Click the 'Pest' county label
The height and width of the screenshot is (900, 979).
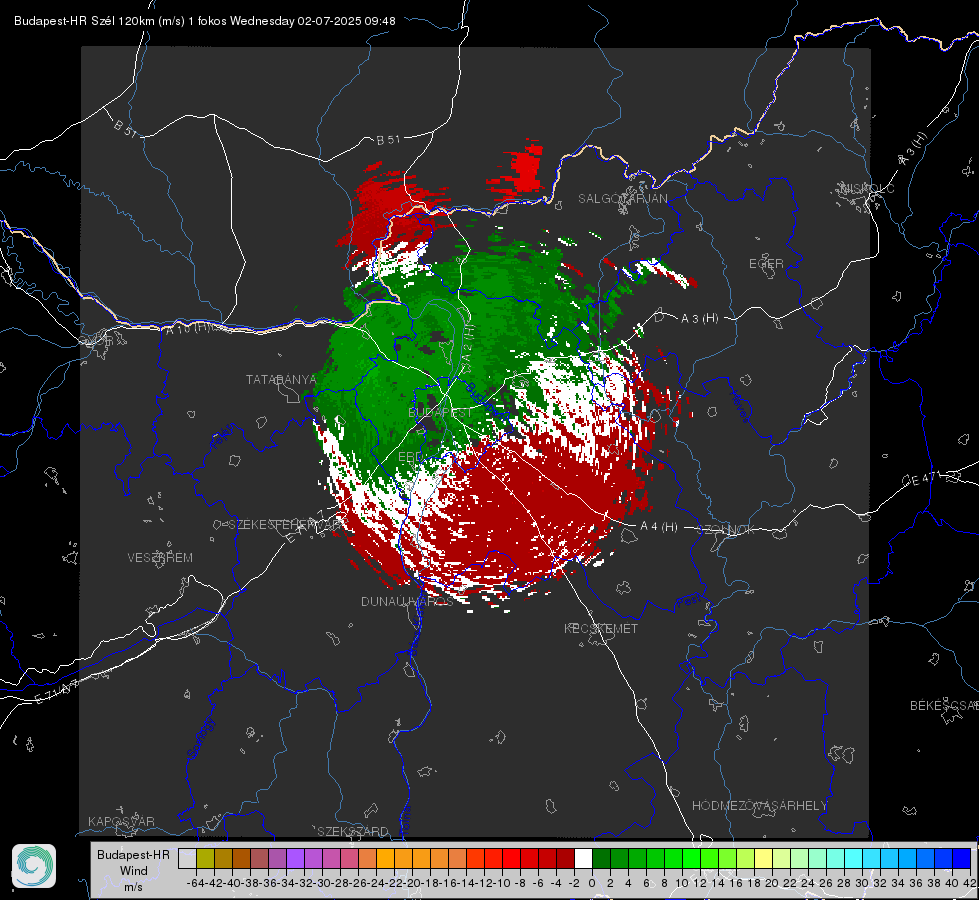click(x=687, y=602)
